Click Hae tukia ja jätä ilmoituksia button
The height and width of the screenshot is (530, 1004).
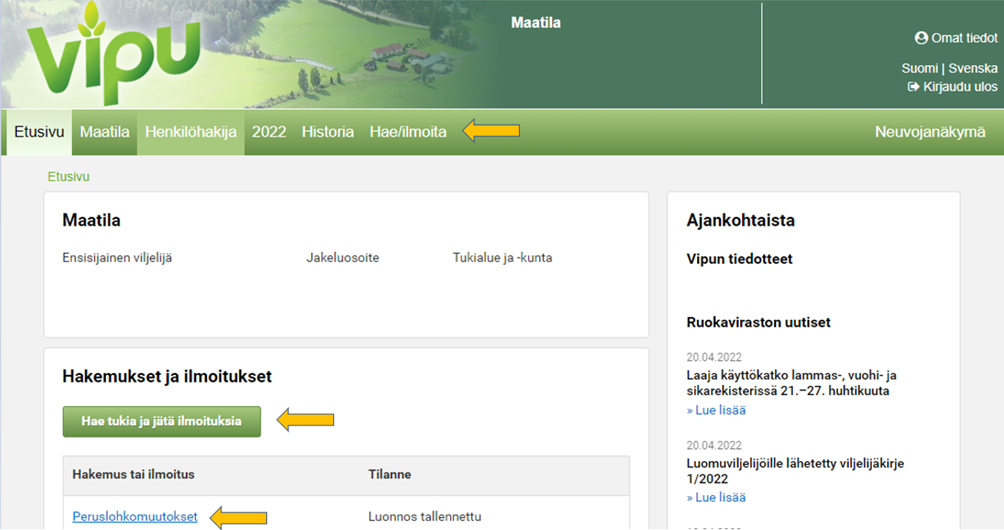[162, 421]
